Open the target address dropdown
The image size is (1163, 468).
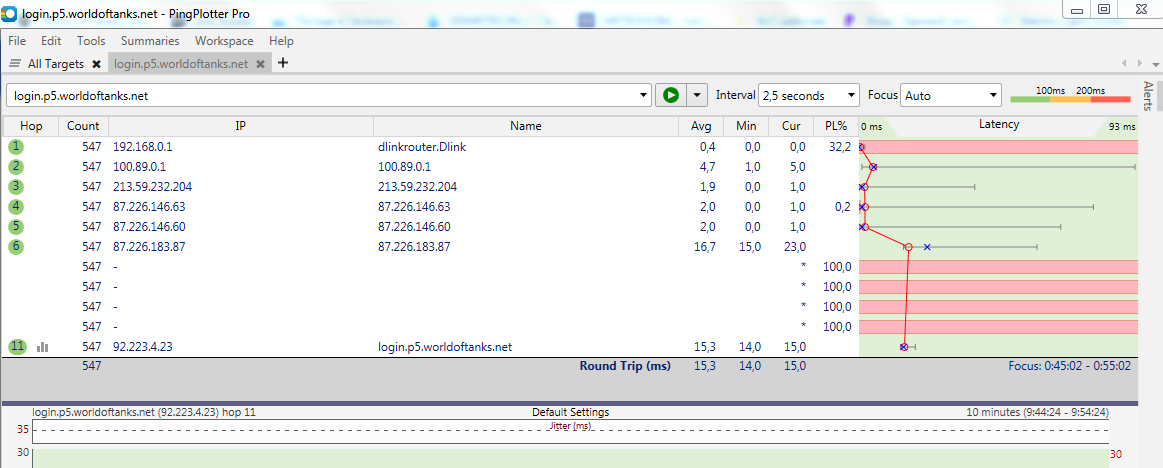[x=643, y=96]
